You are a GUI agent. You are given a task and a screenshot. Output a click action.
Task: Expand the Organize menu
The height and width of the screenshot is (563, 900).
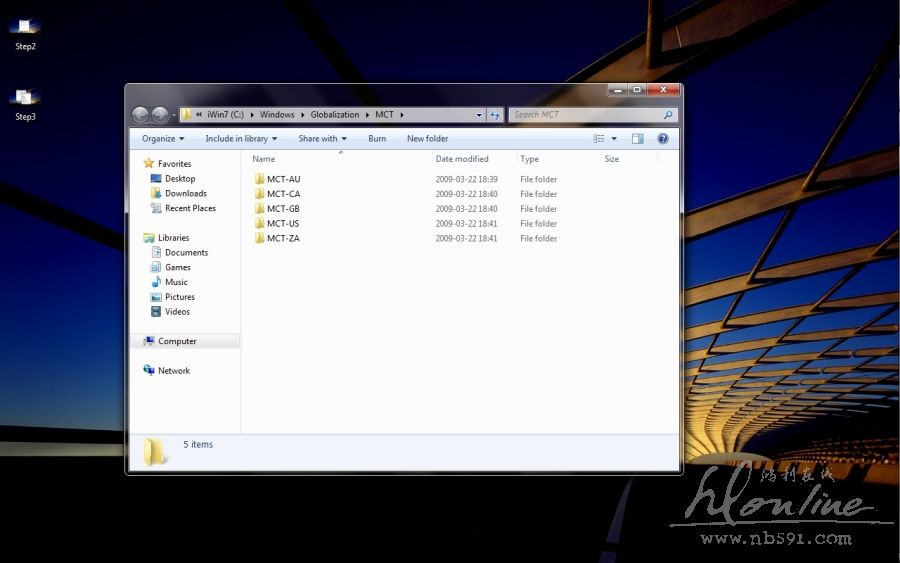click(163, 139)
